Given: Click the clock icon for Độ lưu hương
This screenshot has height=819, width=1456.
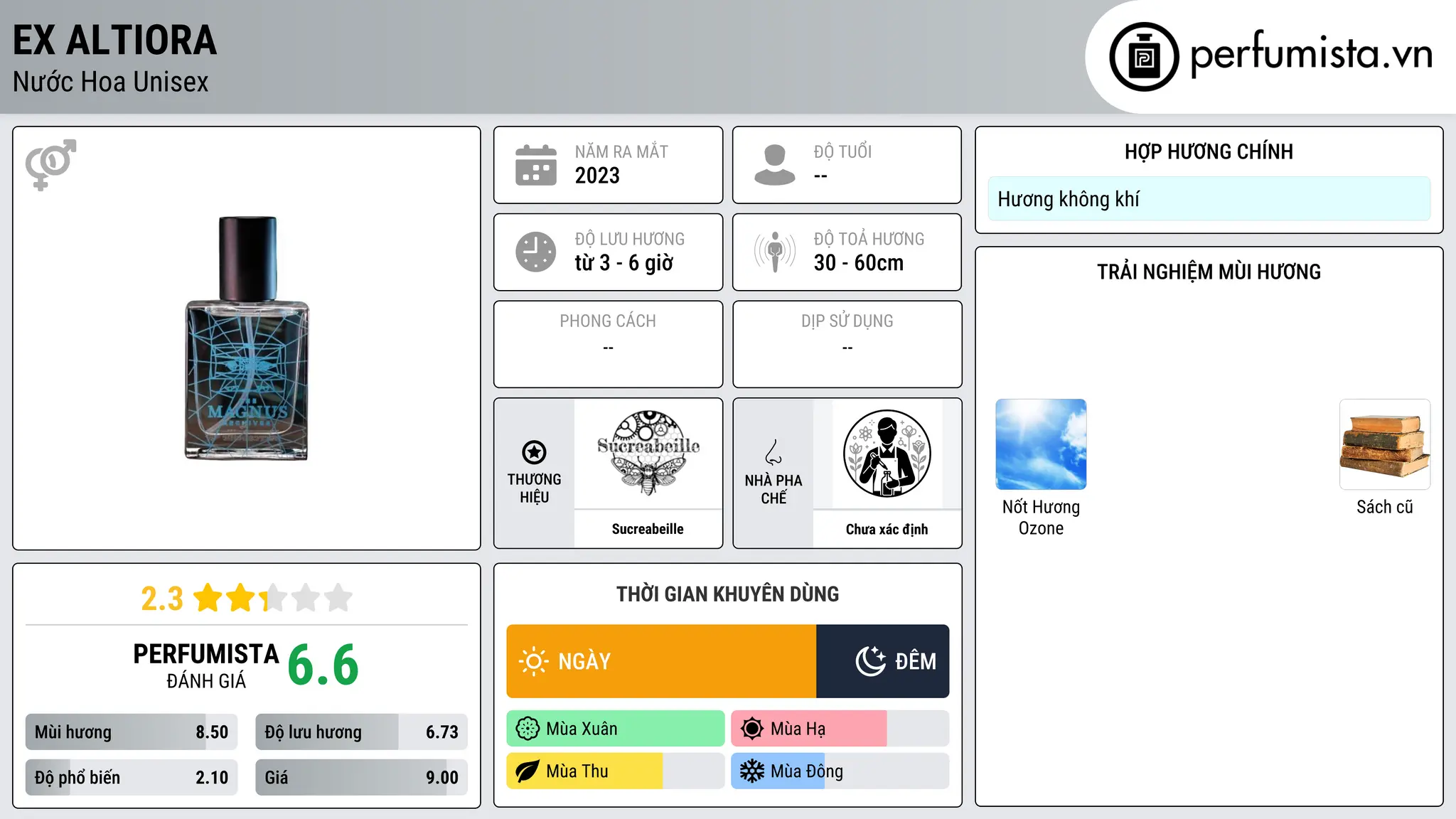Looking at the screenshot, I should coord(536,252).
